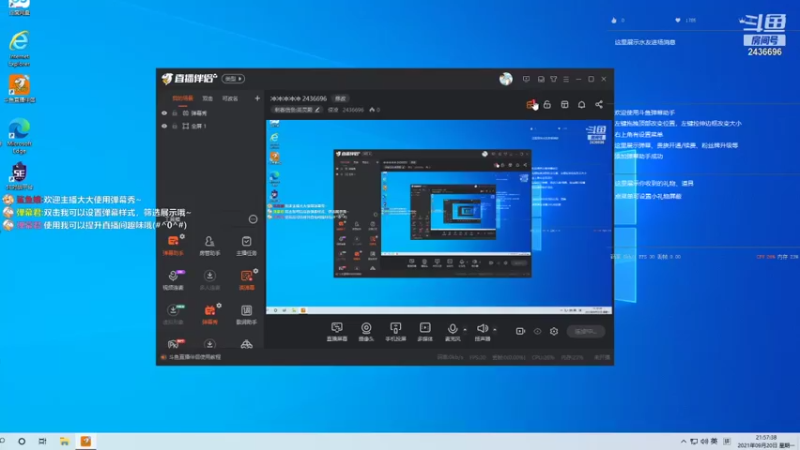Screen dimensions: 800x450
Task: Open Internet Explorer desktop icon
Action: (19, 49)
